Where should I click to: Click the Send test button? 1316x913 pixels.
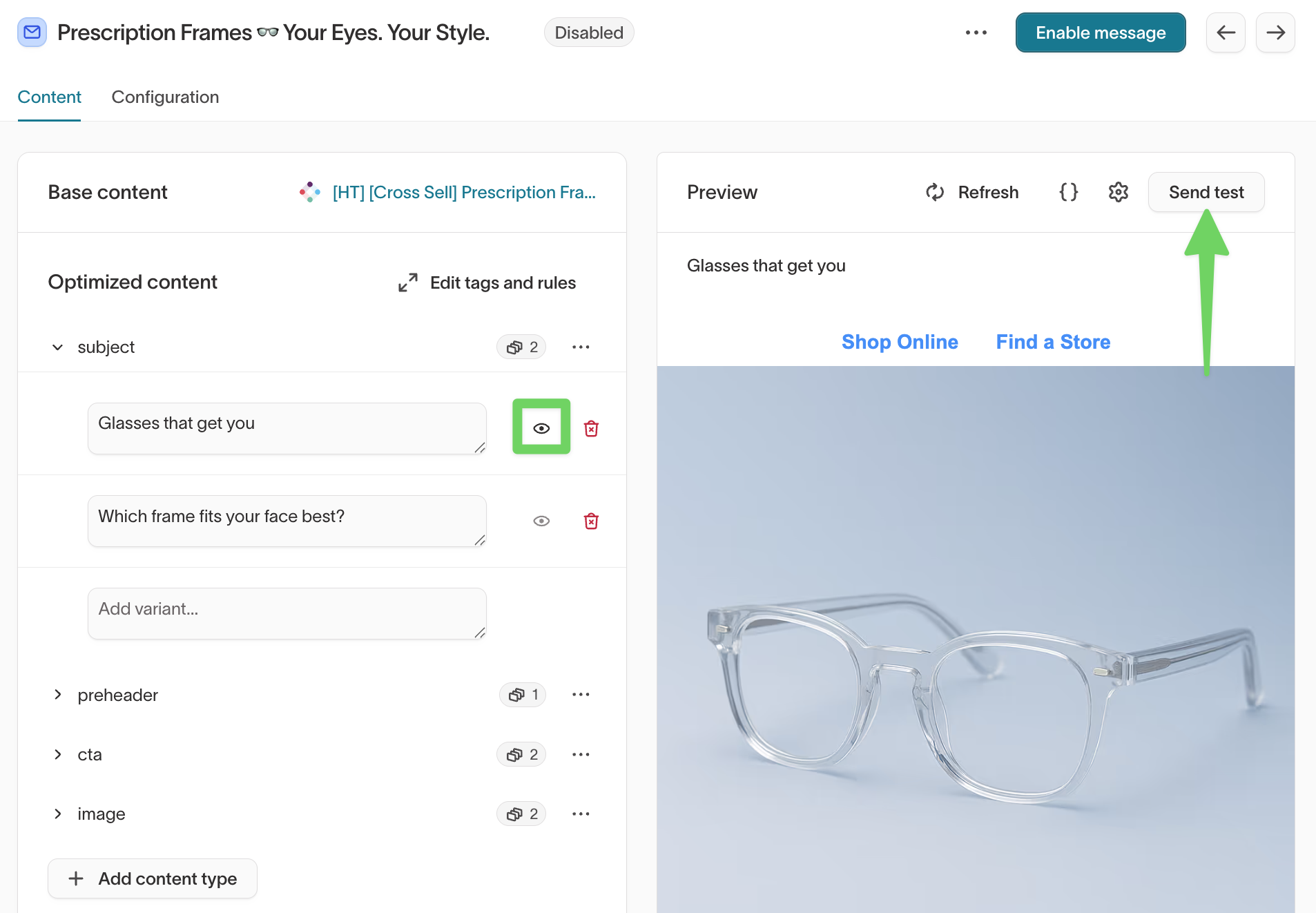[x=1206, y=192]
